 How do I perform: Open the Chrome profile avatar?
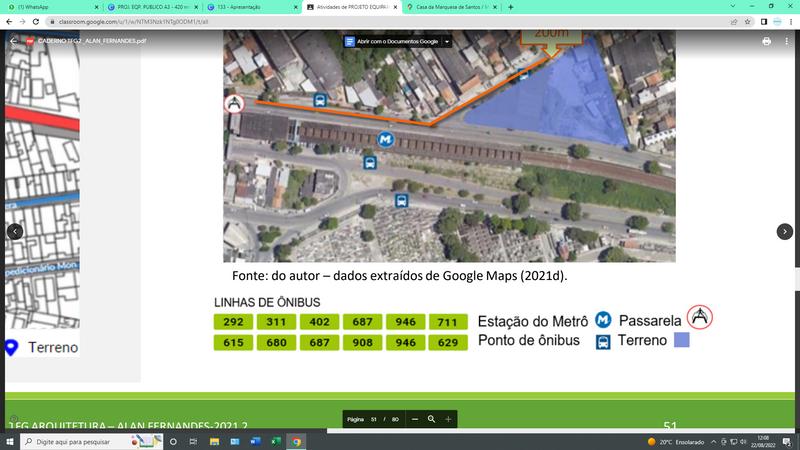tap(777, 21)
